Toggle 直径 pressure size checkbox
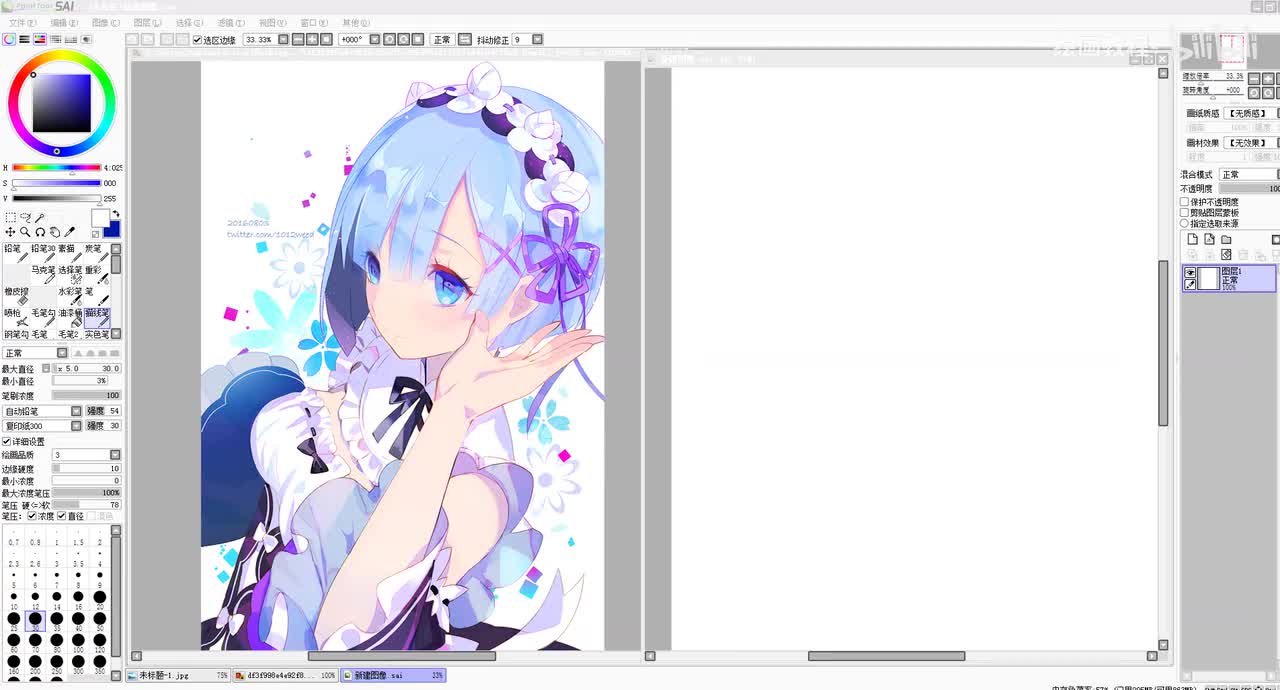 pyautogui.click(x=62, y=516)
